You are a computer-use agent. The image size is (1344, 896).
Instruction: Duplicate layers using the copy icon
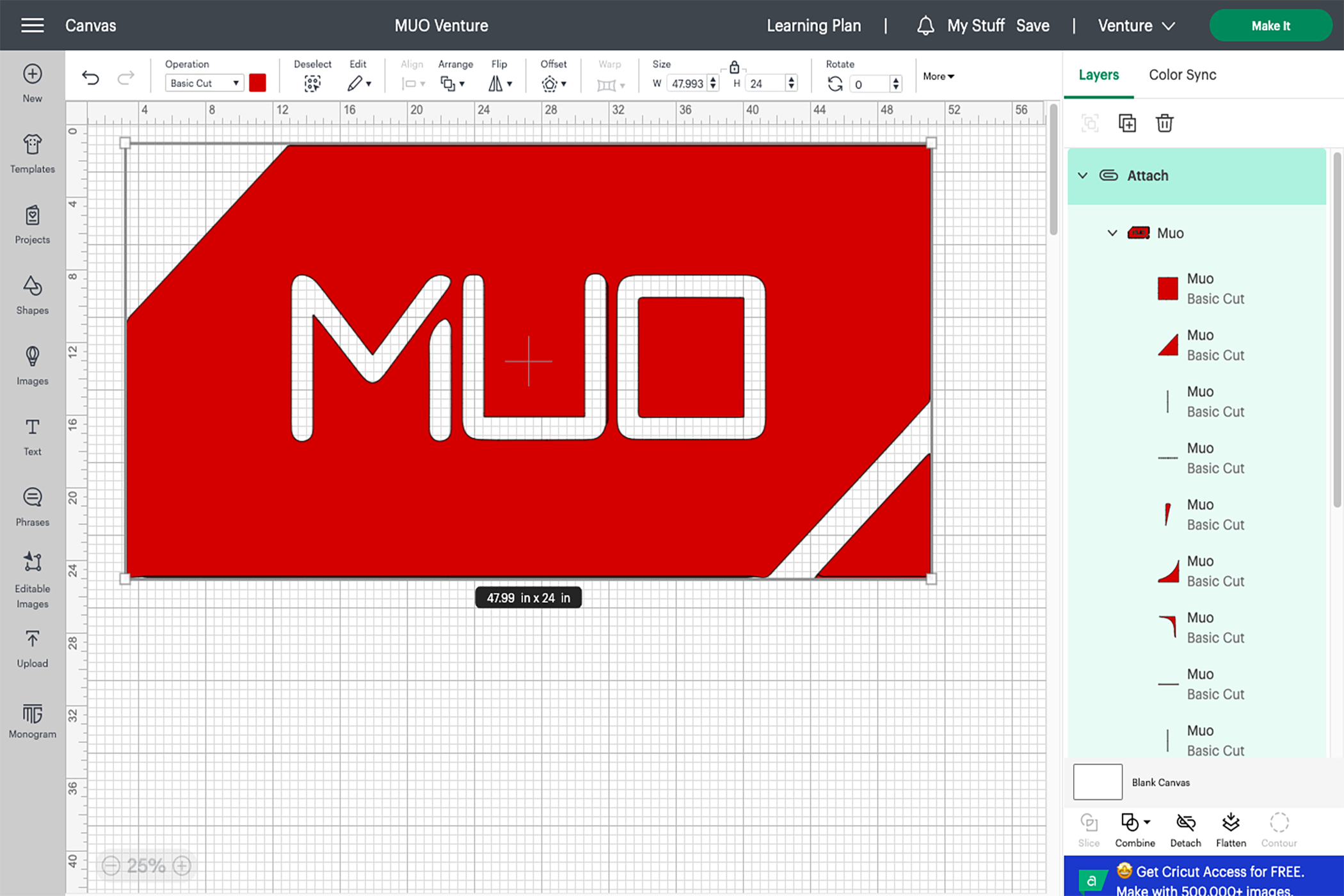(x=1126, y=123)
